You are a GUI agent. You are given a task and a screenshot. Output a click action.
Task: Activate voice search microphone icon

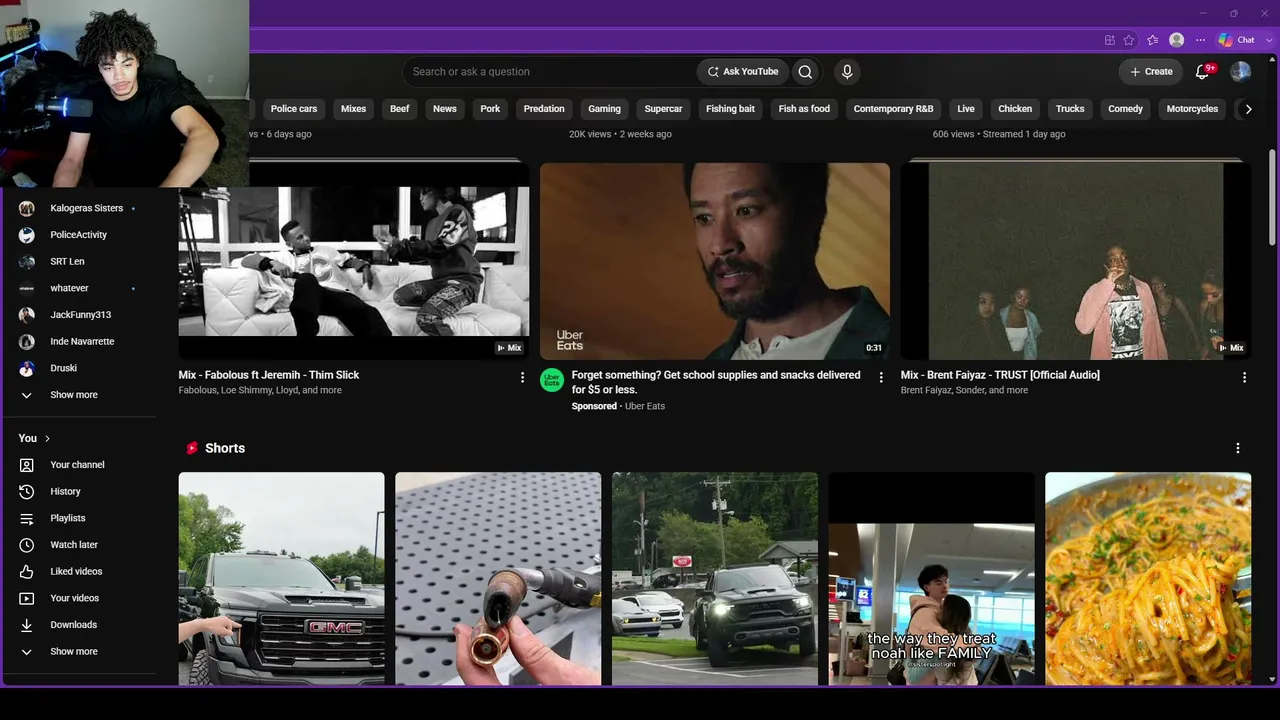[847, 72]
